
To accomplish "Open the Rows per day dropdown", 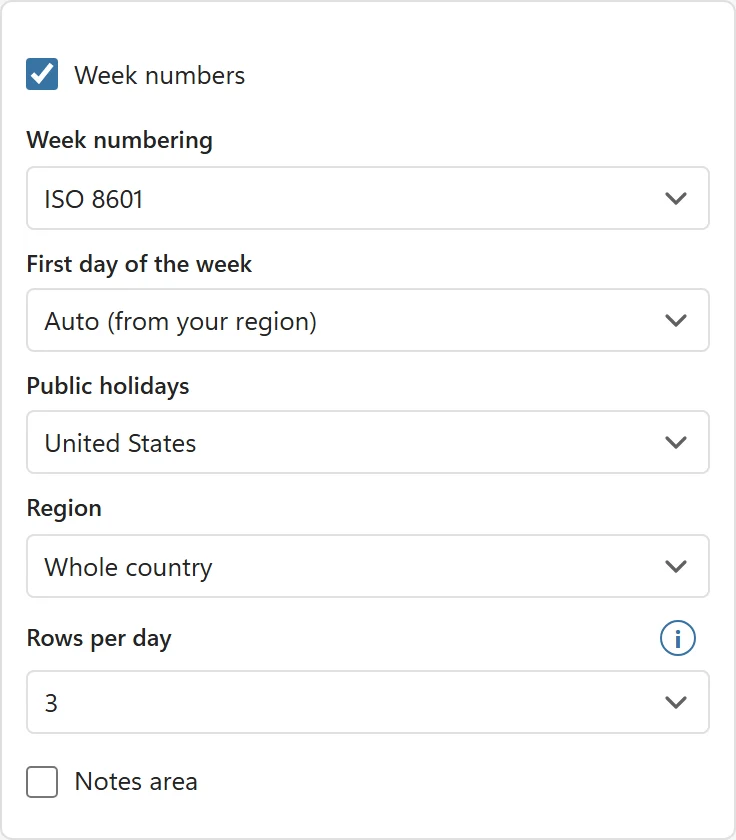I will (368, 702).
